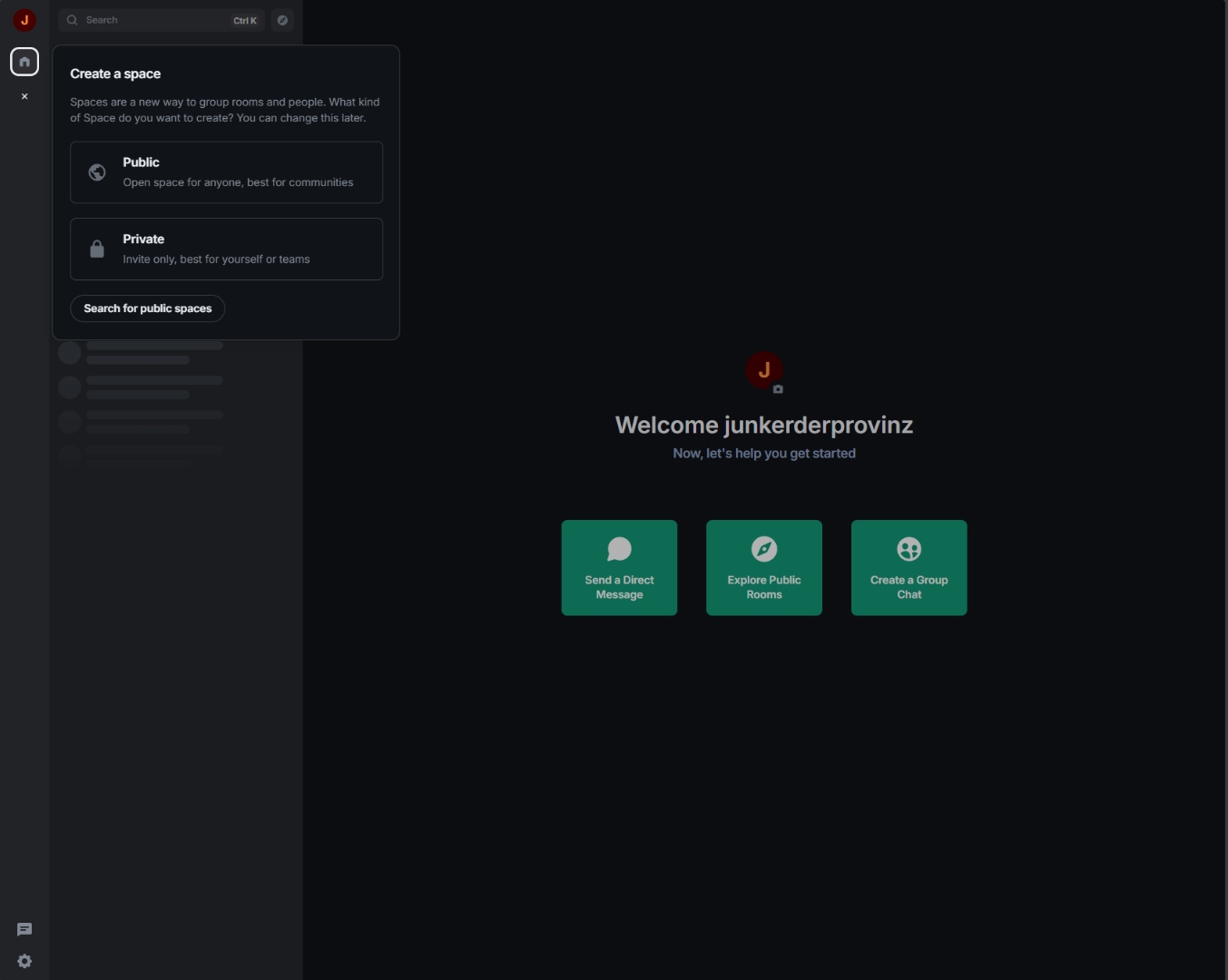This screenshot has height=980, width=1228.
Task: Select the Home space icon
Action: point(25,62)
